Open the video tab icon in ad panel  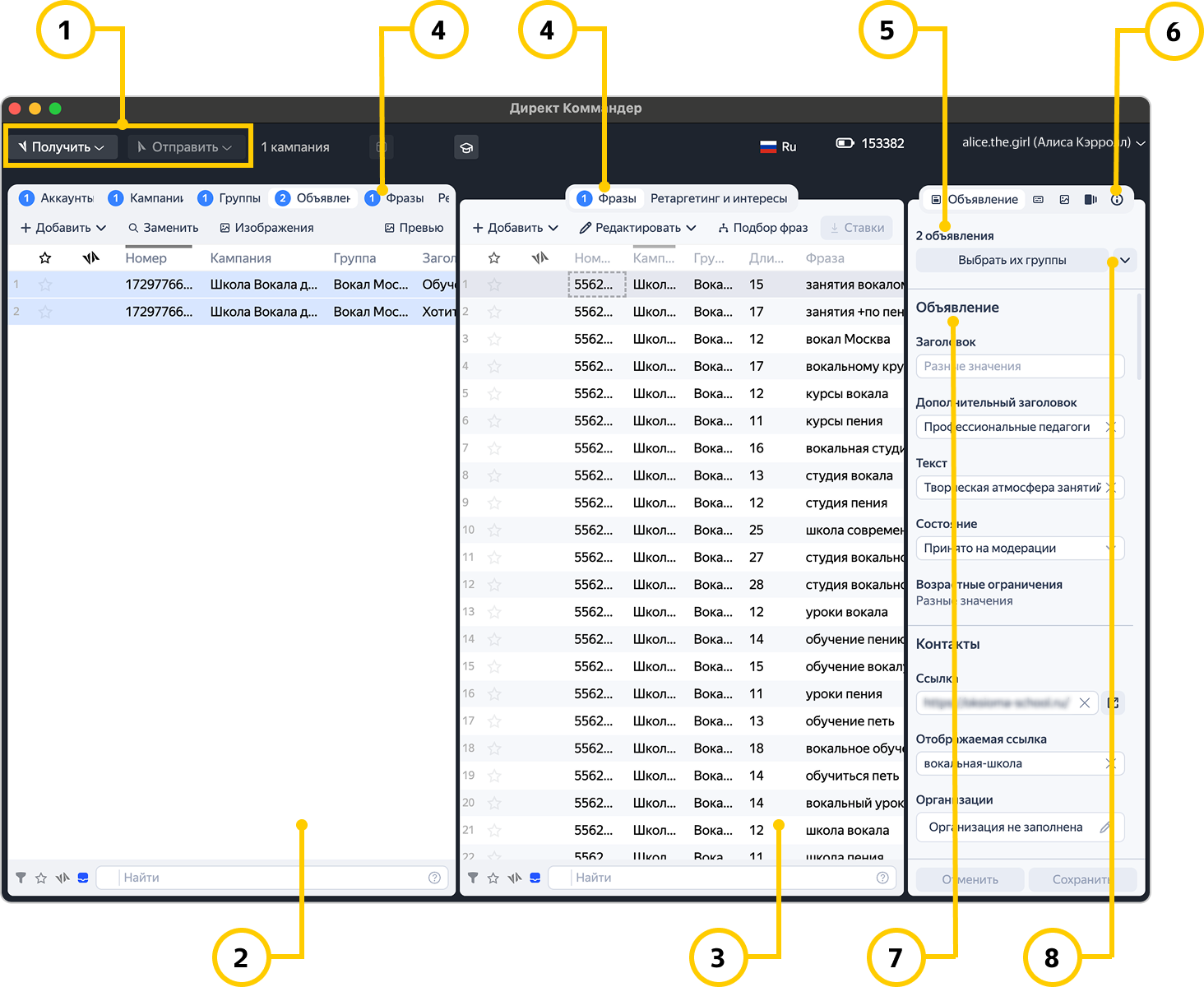[x=1091, y=199]
